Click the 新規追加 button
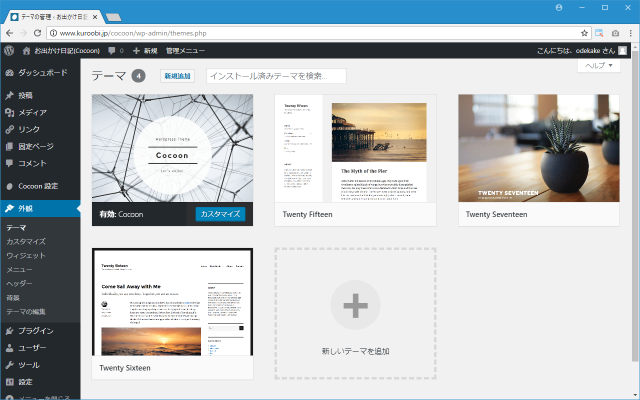The height and width of the screenshot is (400, 640). [177, 76]
